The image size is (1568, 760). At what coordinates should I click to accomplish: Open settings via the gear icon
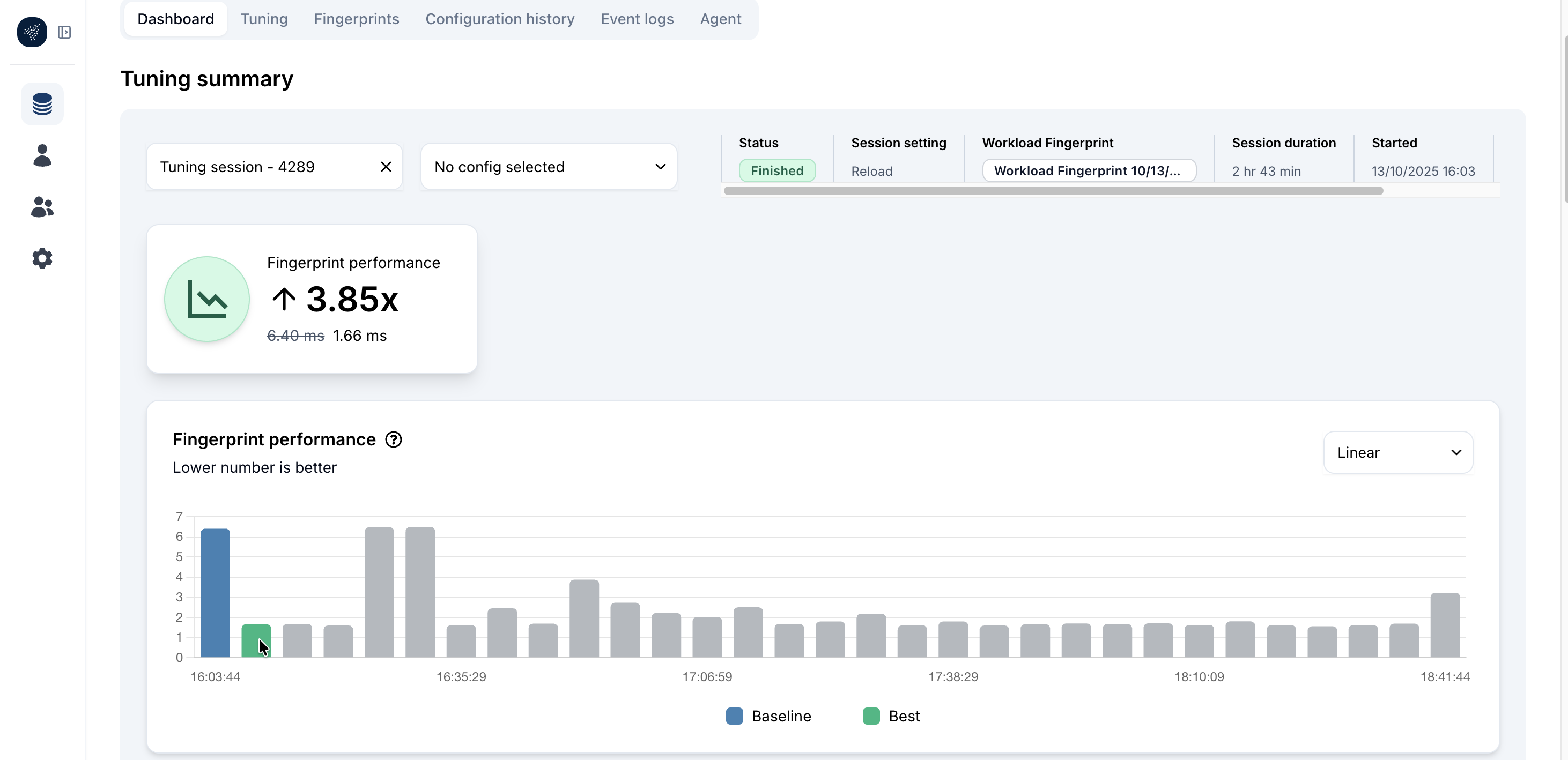(42, 259)
